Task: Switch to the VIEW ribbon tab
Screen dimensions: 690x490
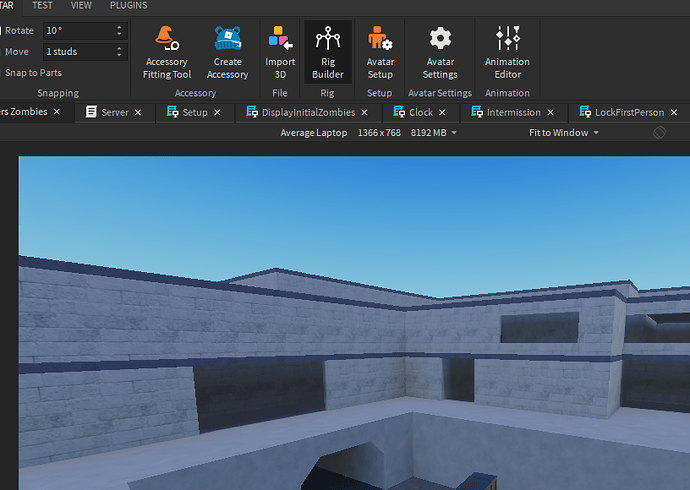Action: coord(81,5)
